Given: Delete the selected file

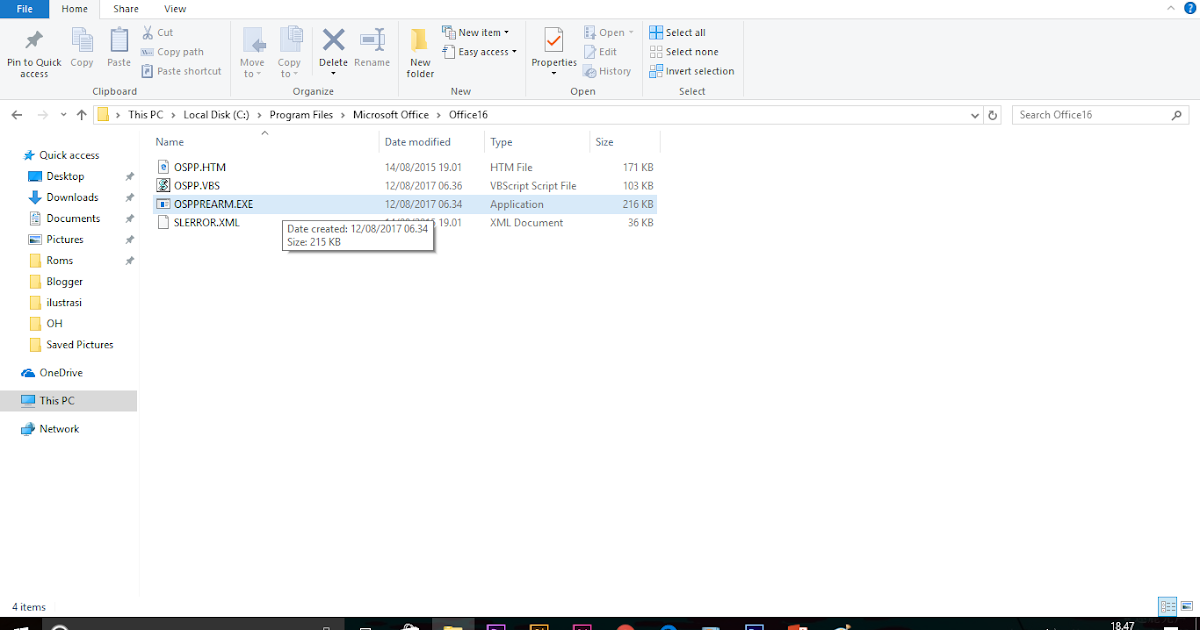Looking at the screenshot, I should 333,50.
